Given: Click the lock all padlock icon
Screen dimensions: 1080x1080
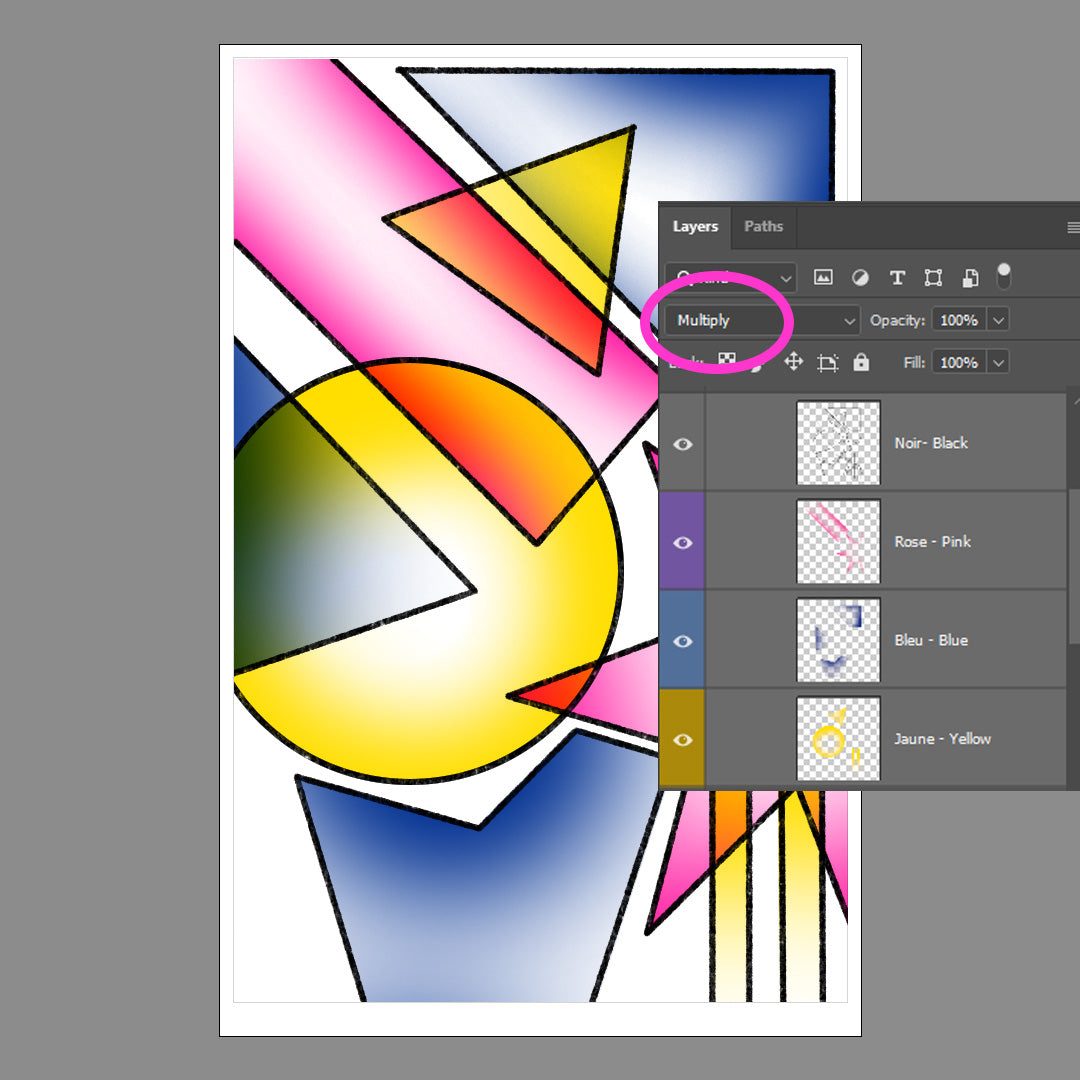Looking at the screenshot, I should coord(861,362).
